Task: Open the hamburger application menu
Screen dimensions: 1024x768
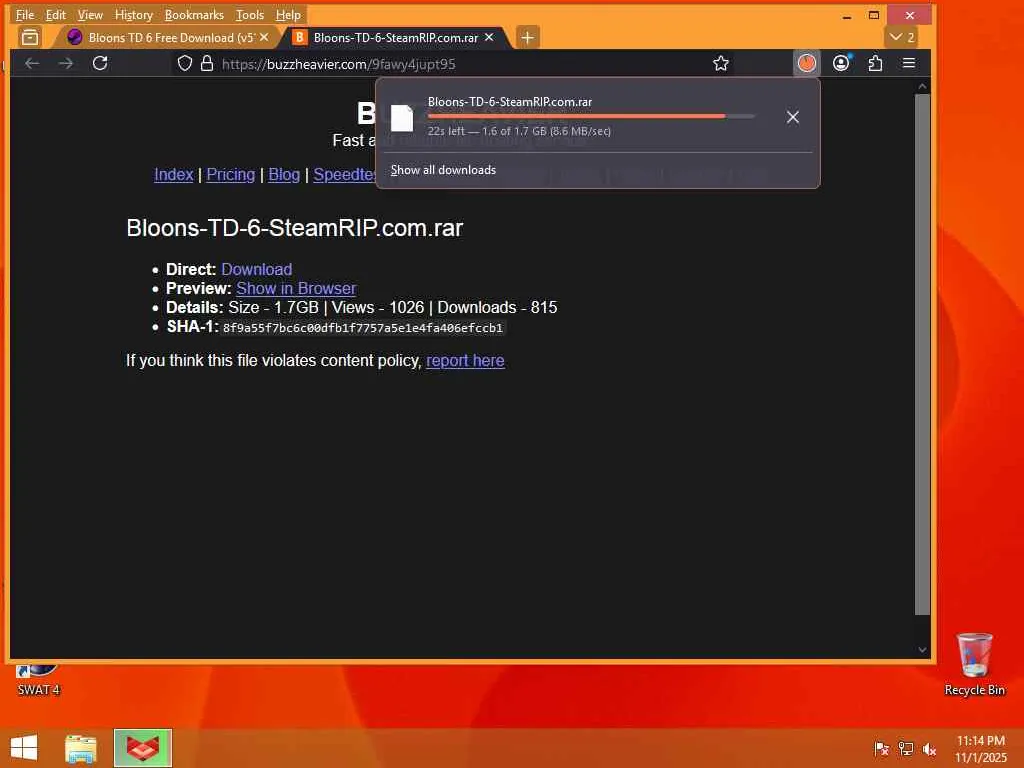Action: pos(908,63)
